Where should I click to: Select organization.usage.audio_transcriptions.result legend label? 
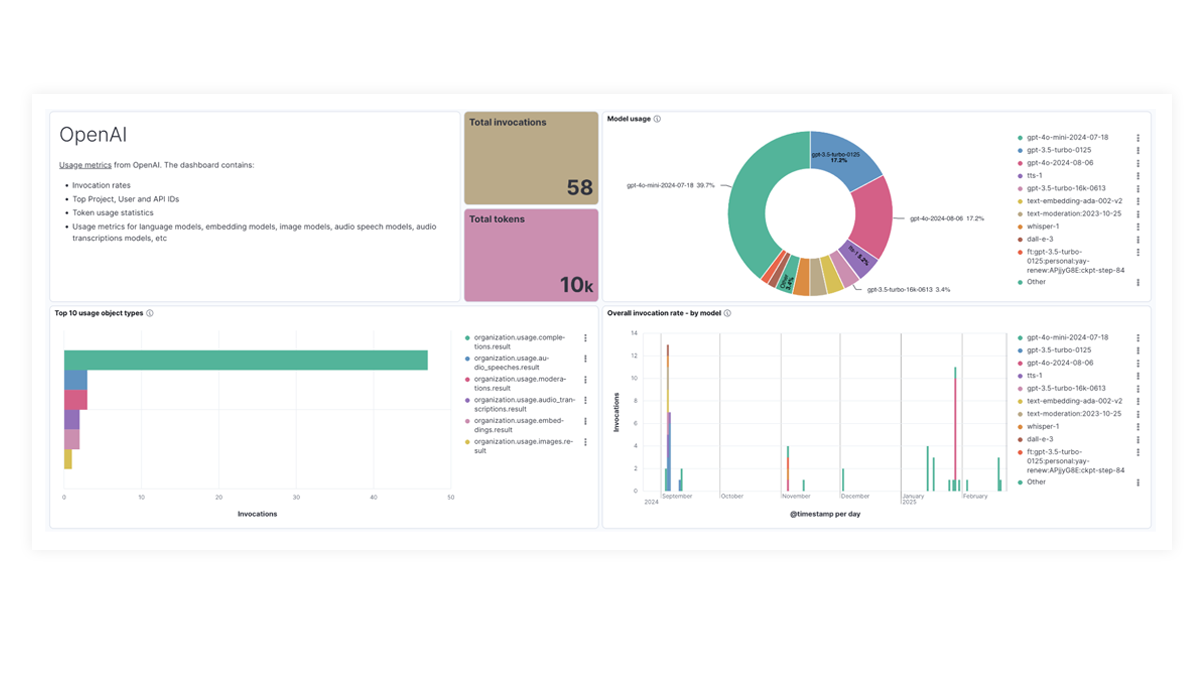coord(524,405)
